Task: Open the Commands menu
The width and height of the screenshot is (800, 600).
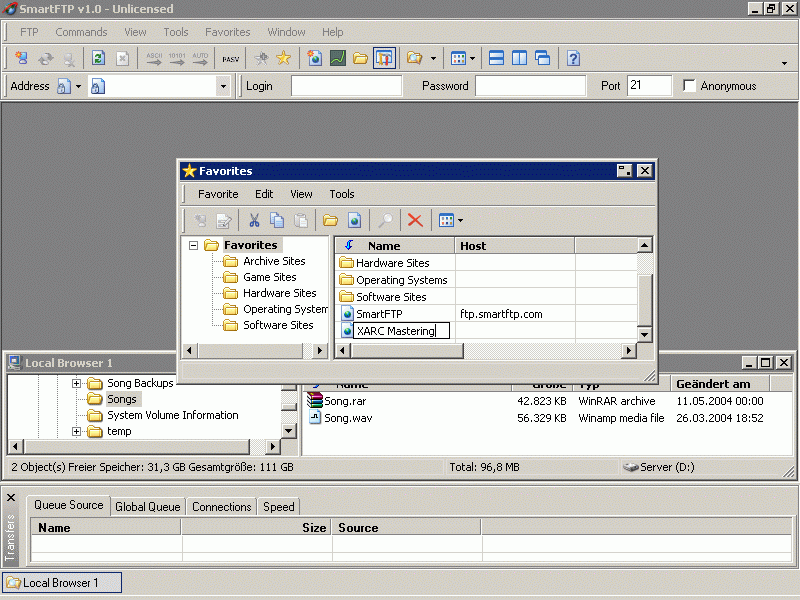Action: coord(81,32)
